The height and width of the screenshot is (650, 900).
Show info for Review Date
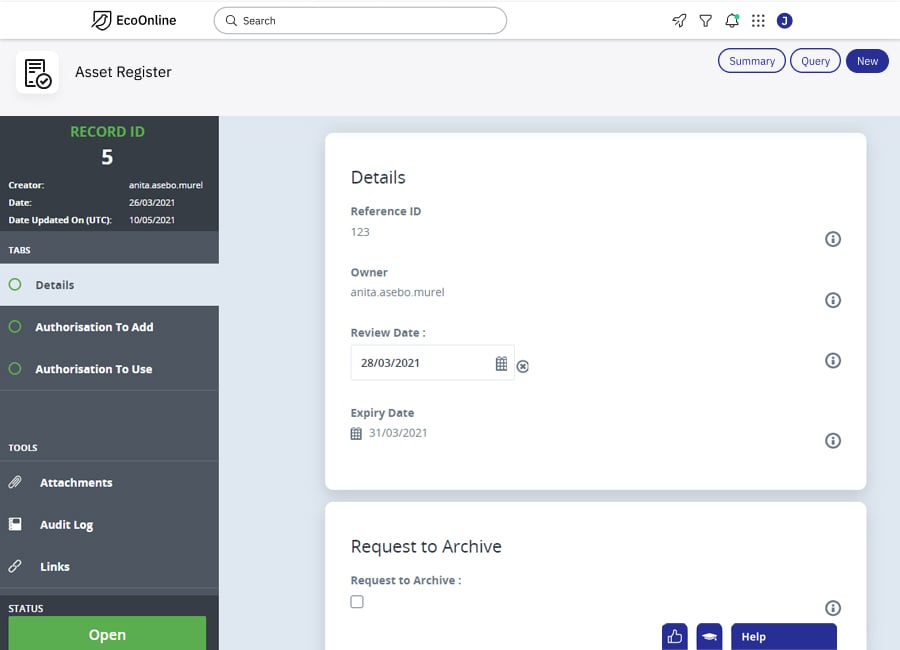tap(832, 360)
